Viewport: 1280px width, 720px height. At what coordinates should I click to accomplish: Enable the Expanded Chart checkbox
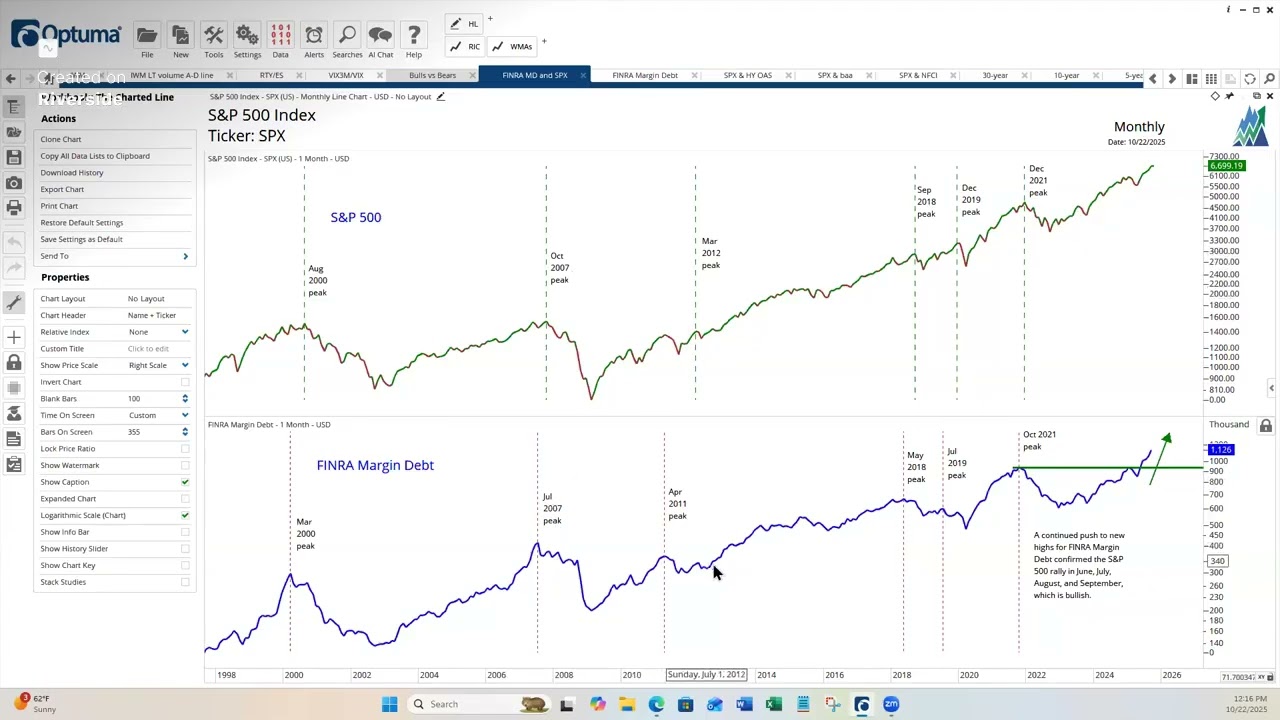point(185,499)
